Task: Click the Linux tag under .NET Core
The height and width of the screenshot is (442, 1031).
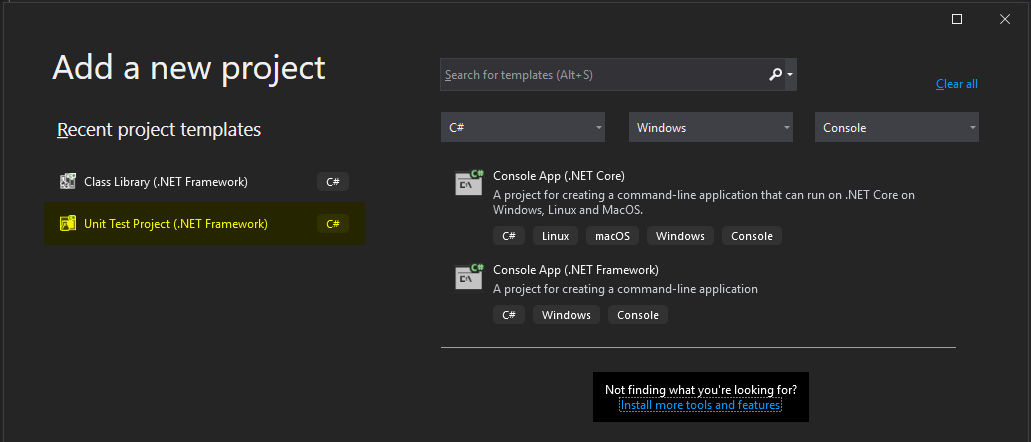Action: 556,235
